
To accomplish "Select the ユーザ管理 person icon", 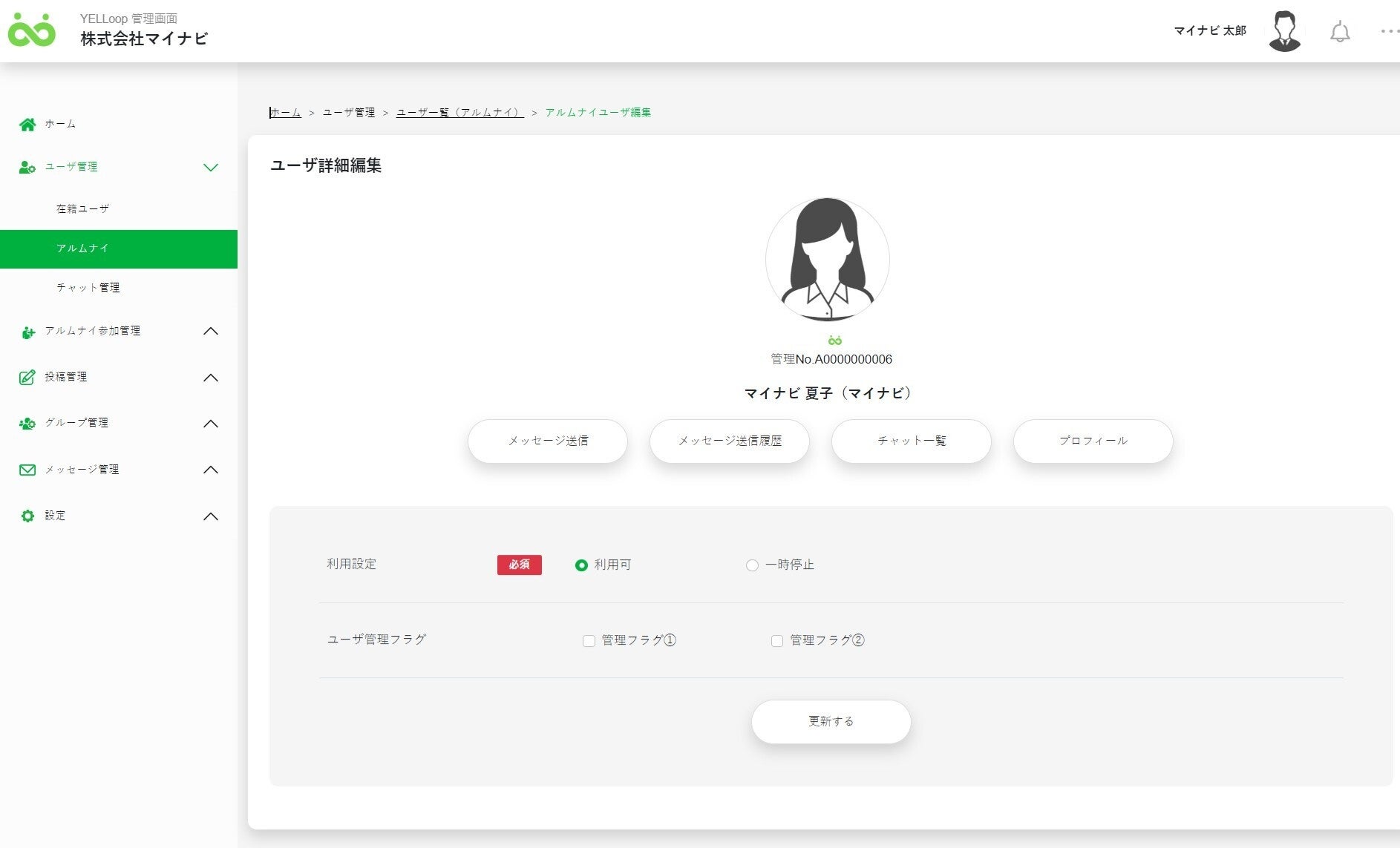I will click(x=24, y=166).
